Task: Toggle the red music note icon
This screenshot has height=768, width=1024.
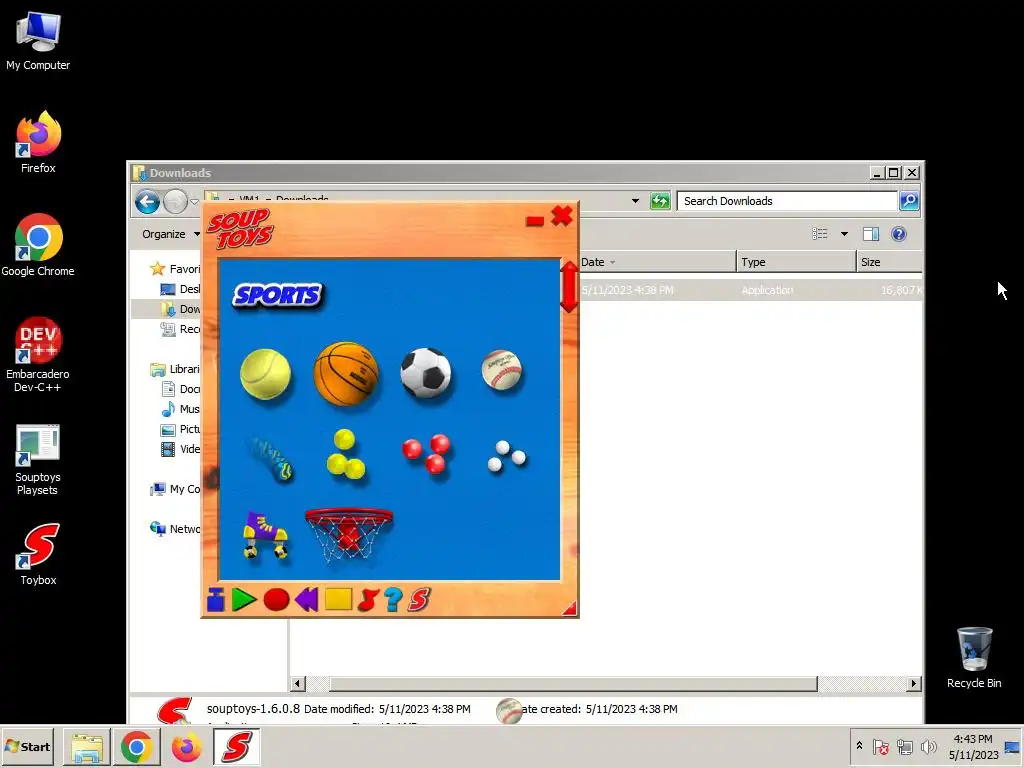Action: click(x=368, y=600)
